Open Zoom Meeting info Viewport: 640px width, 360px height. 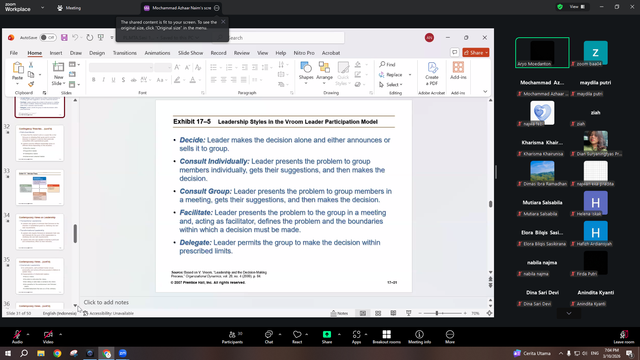[419, 337]
